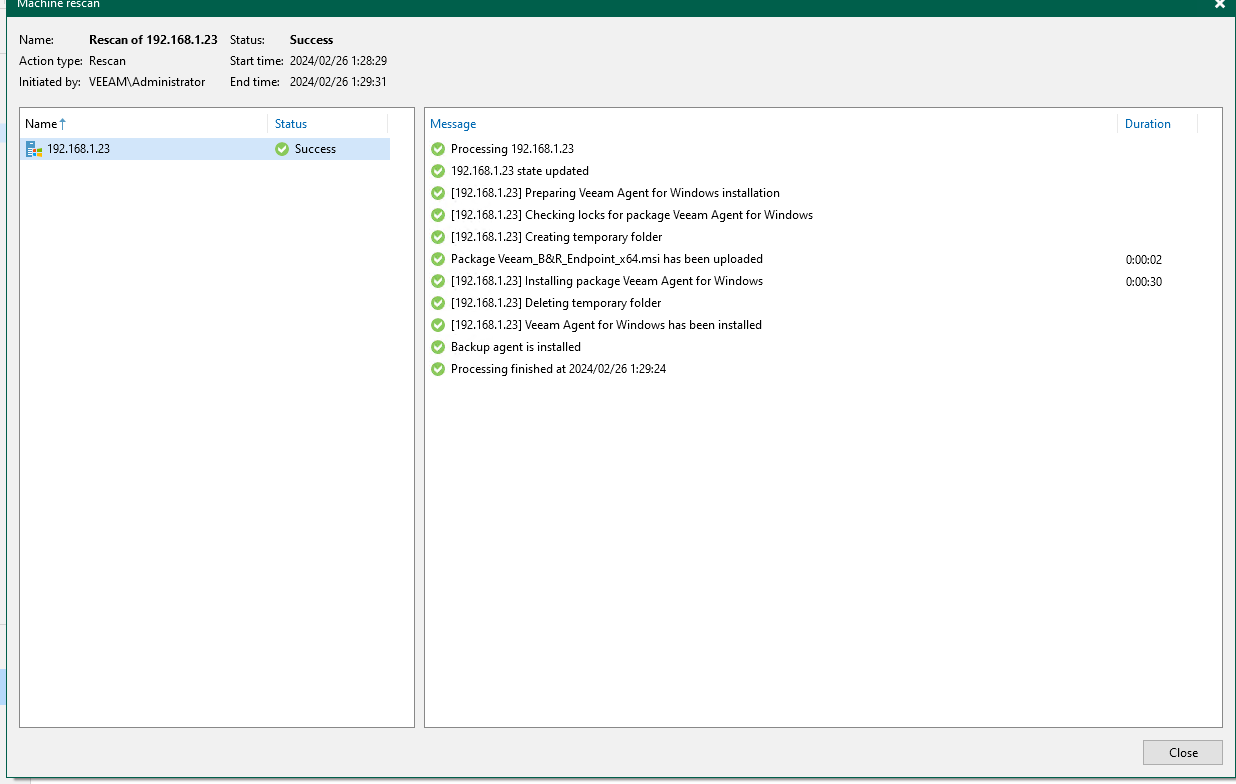Select the 192.168.1.23 machine row
This screenshot has height=784, width=1236.
click(x=205, y=149)
